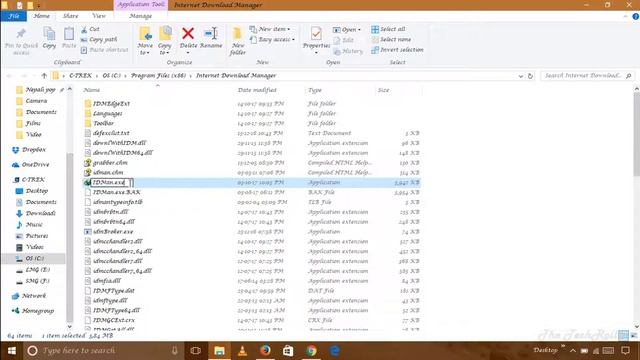Click the Refresh button

pyautogui.click(x=530, y=76)
